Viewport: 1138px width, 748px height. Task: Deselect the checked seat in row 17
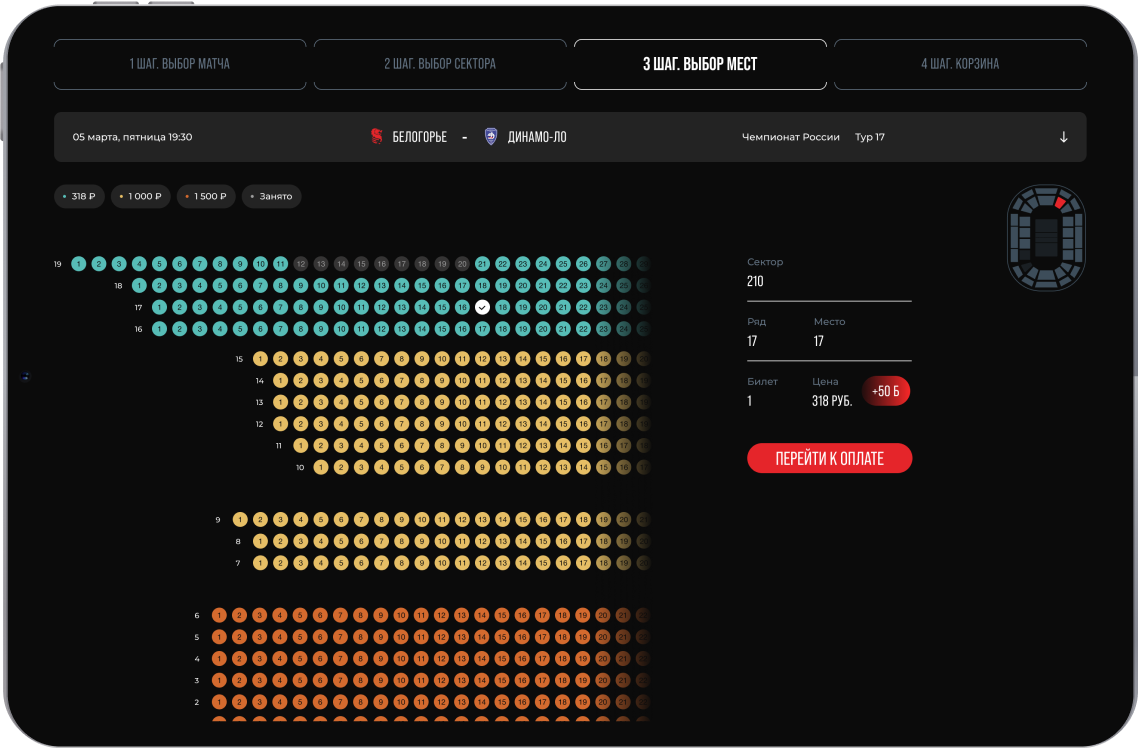tap(482, 307)
